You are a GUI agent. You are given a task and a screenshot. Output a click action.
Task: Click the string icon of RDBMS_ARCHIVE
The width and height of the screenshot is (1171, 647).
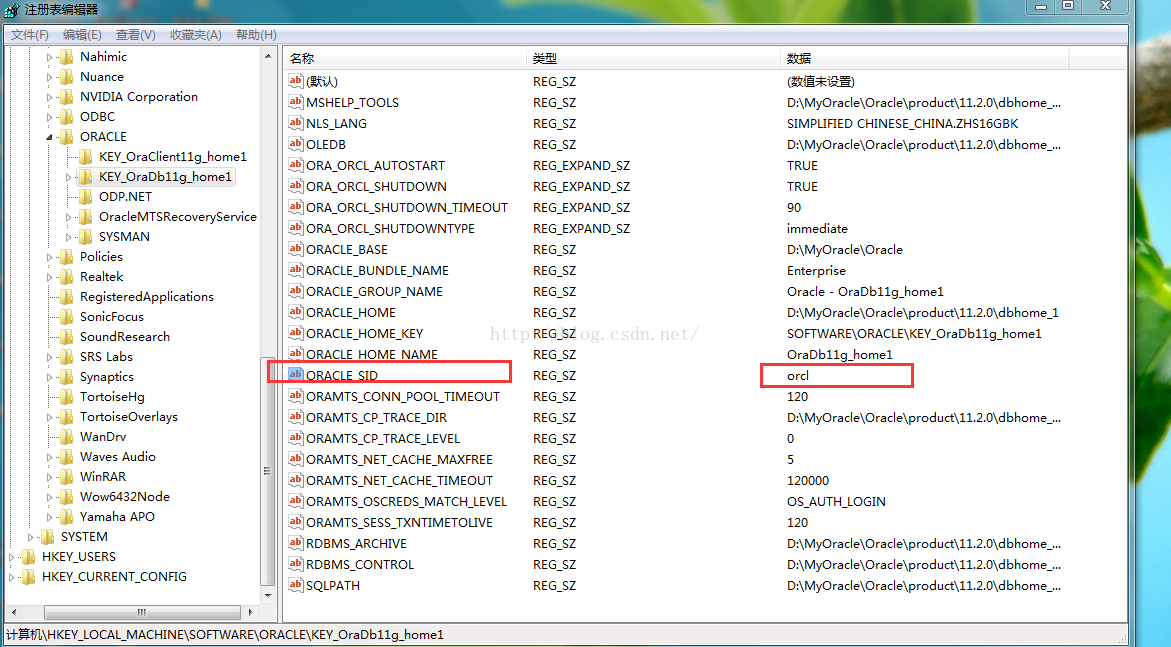[x=296, y=542]
